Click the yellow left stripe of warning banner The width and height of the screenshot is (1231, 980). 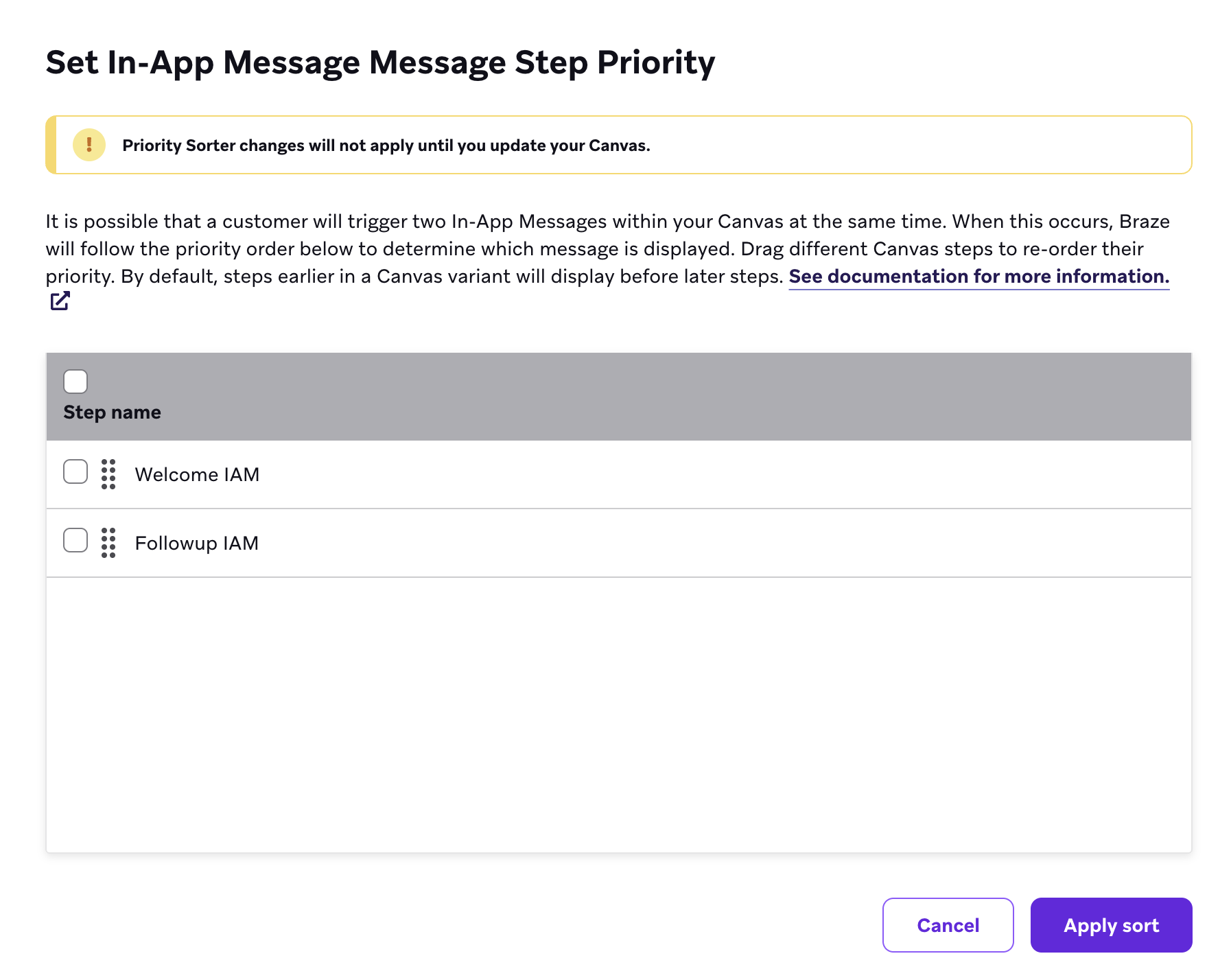coord(51,145)
